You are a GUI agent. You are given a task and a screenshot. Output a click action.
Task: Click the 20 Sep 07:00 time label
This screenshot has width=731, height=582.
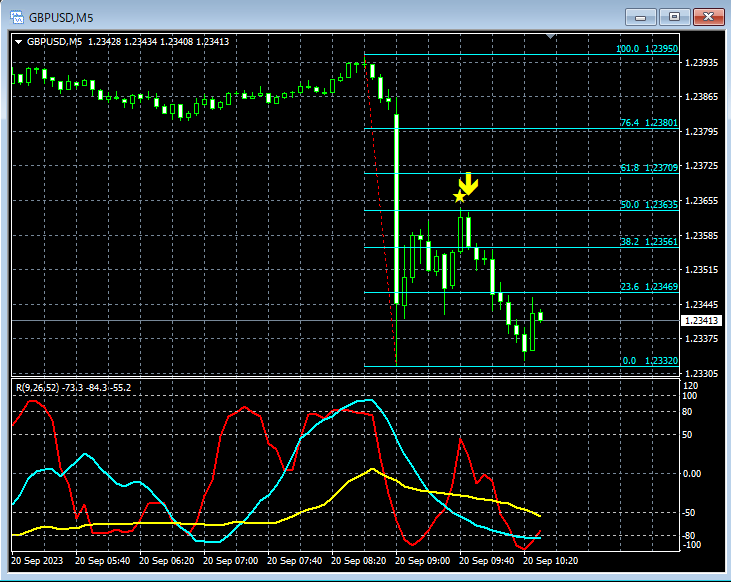tap(230, 561)
